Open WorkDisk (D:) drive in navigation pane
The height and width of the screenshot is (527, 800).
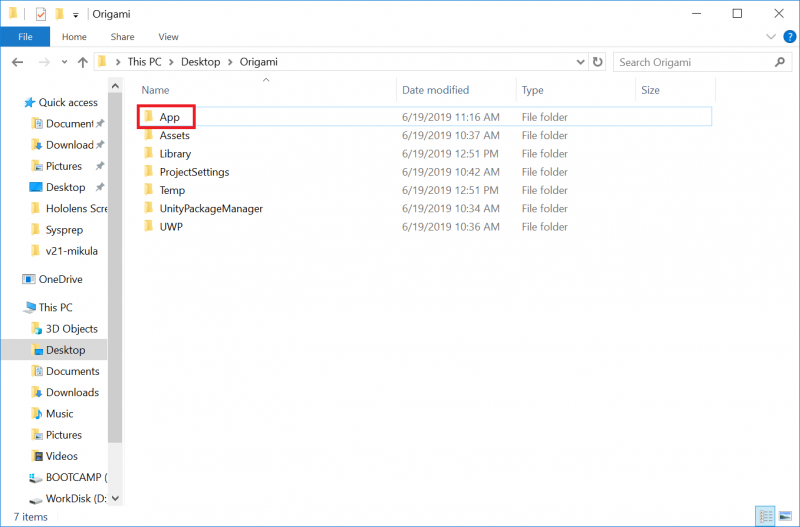pos(68,498)
